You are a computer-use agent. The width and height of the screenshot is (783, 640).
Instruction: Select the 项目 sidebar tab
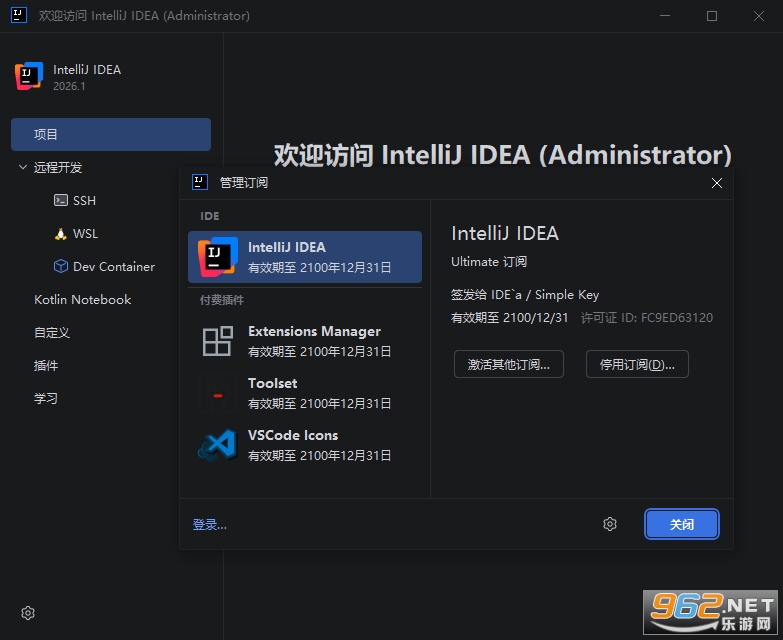111,134
